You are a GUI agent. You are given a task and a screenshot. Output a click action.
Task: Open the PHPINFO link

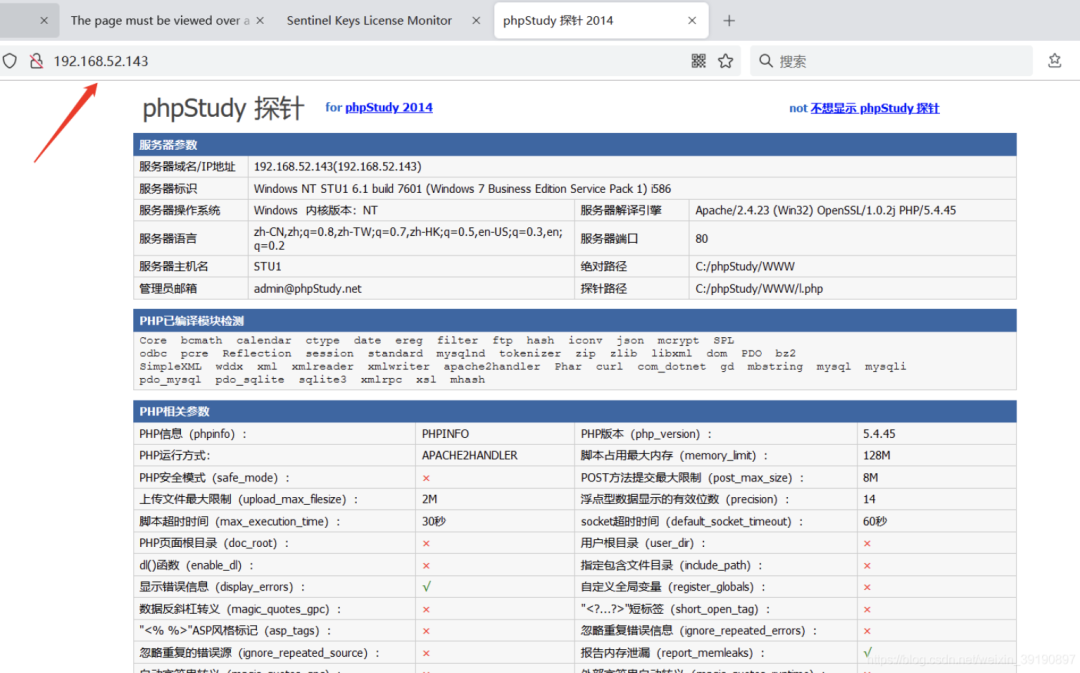[445, 434]
